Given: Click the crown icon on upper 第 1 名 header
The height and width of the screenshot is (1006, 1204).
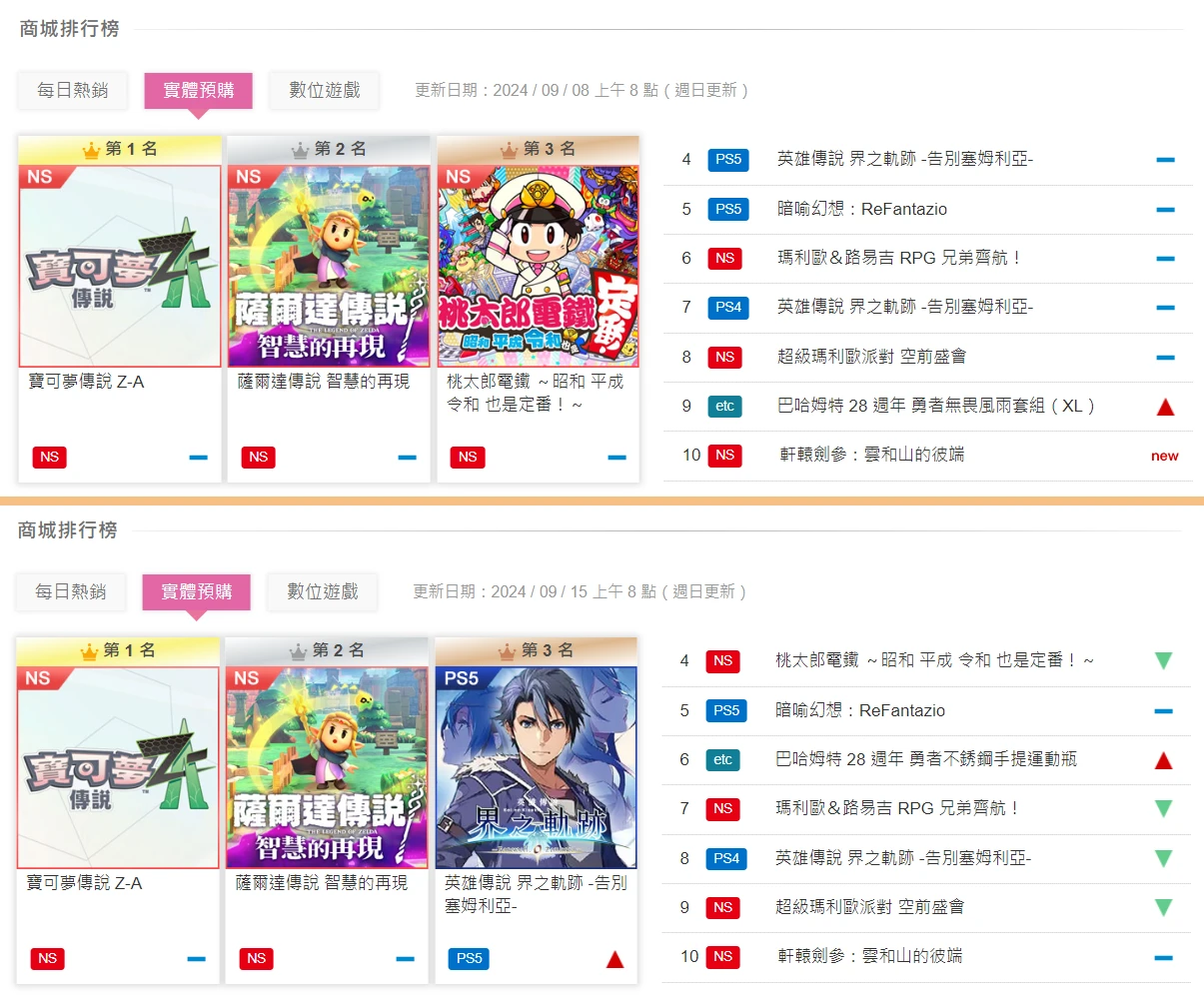Looking at the screenshot, I should coord(91,150).
